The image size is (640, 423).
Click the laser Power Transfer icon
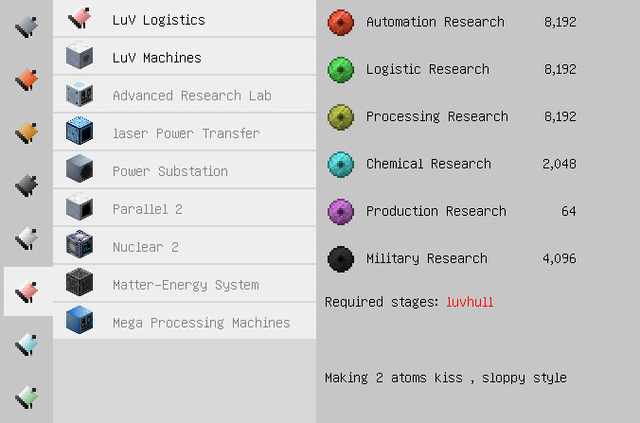(x=80, y=133)
